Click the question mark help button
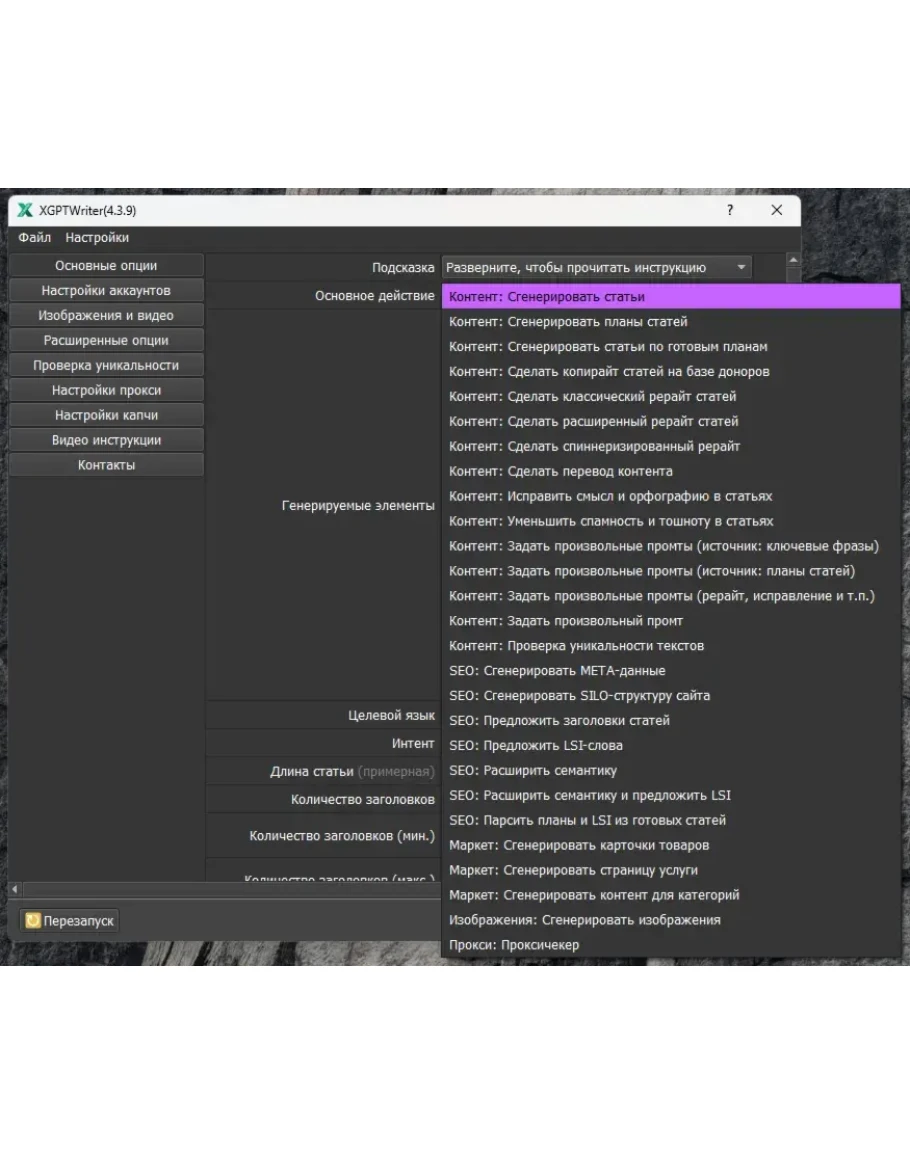This screenshot has width=910, height=1155. click(729, 210)
